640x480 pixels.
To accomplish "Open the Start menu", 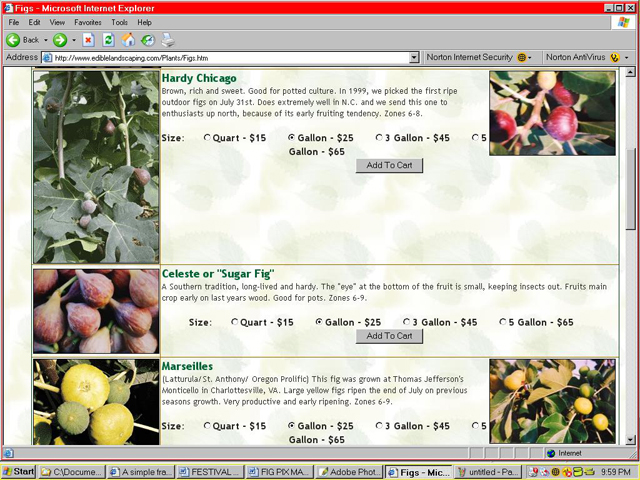I will coord(19,472).
